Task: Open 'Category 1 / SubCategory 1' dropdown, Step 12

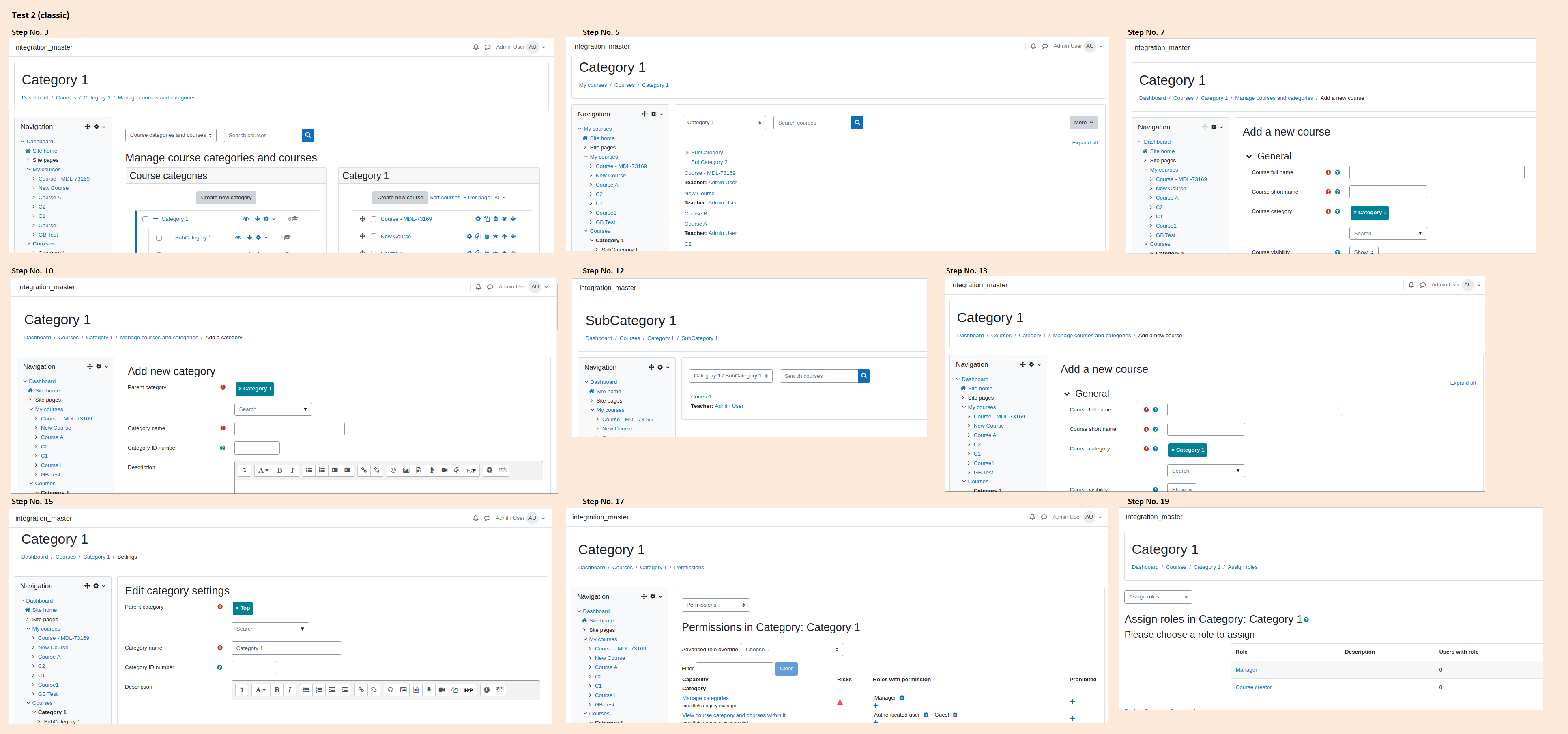Action: [730, 376]
